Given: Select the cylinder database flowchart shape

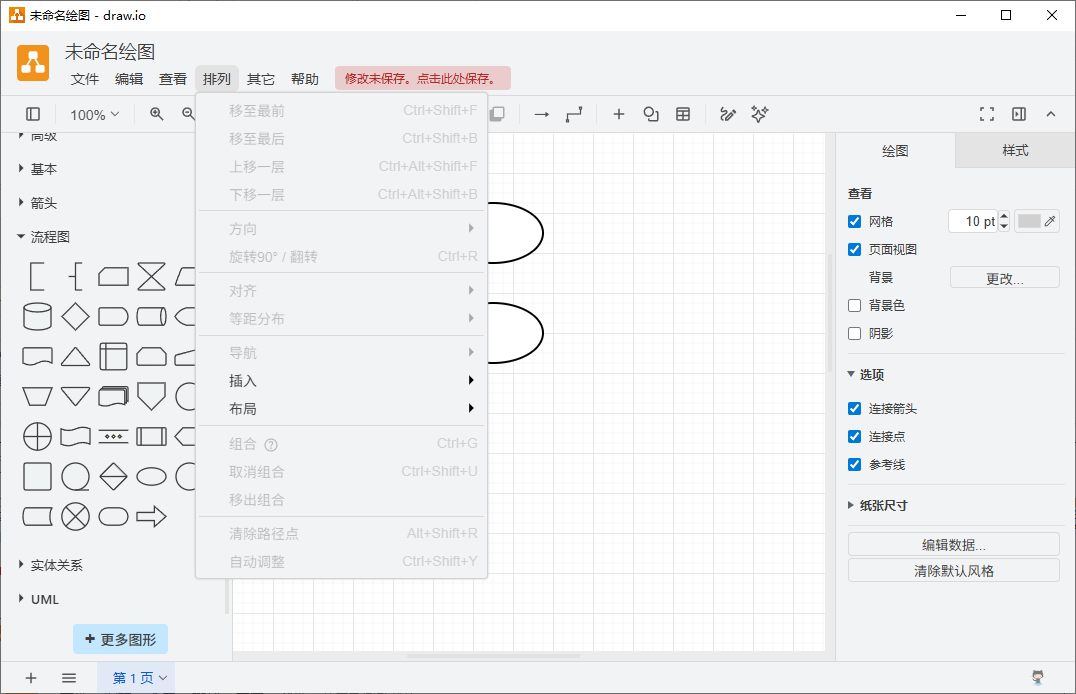Looking at the screenshot, I should 37,316.
